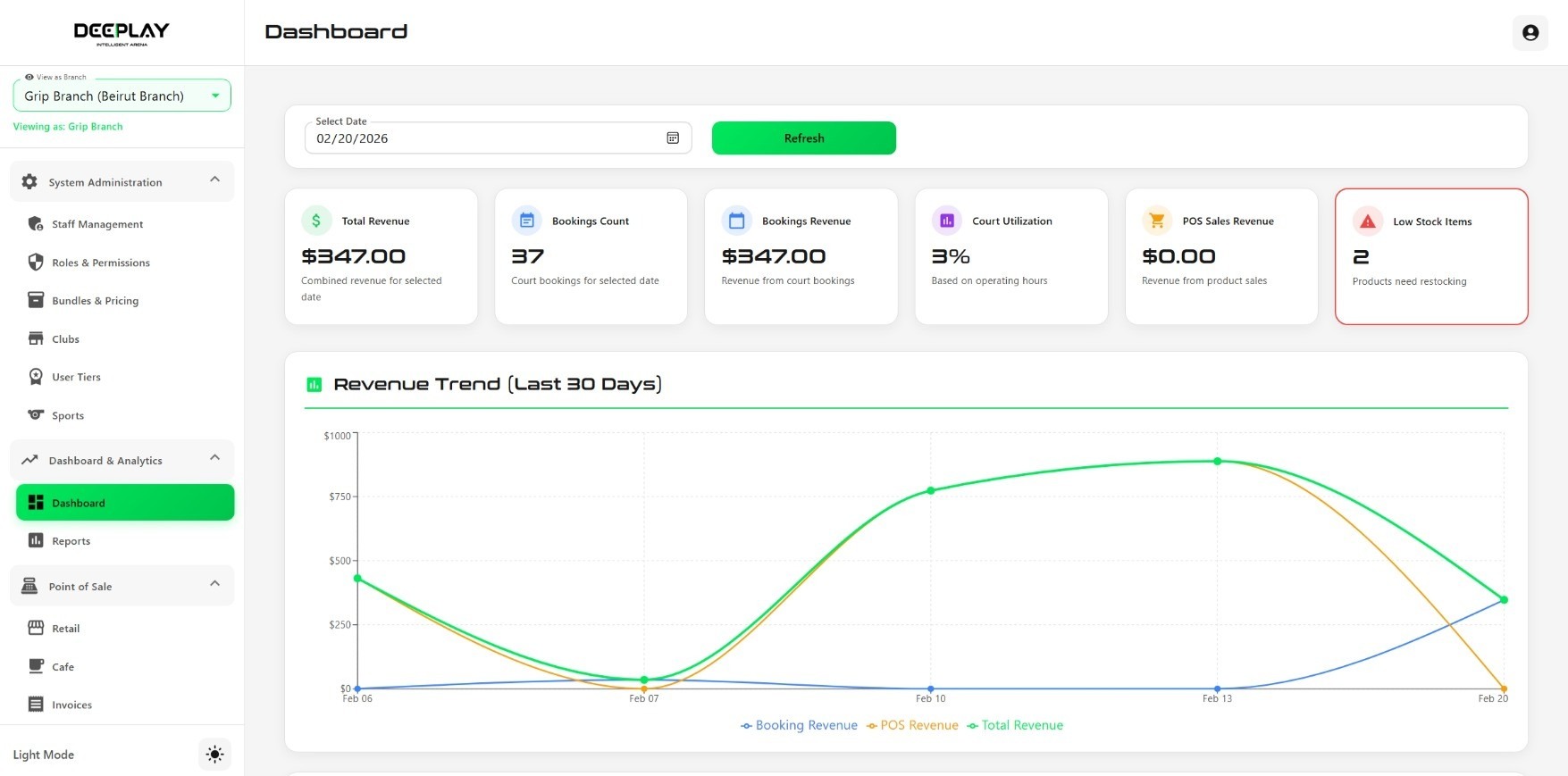This screenshot has height=776, width=1568.
Task: Click the Total Revenue dollar icon
Action: (x=316, y=221)
